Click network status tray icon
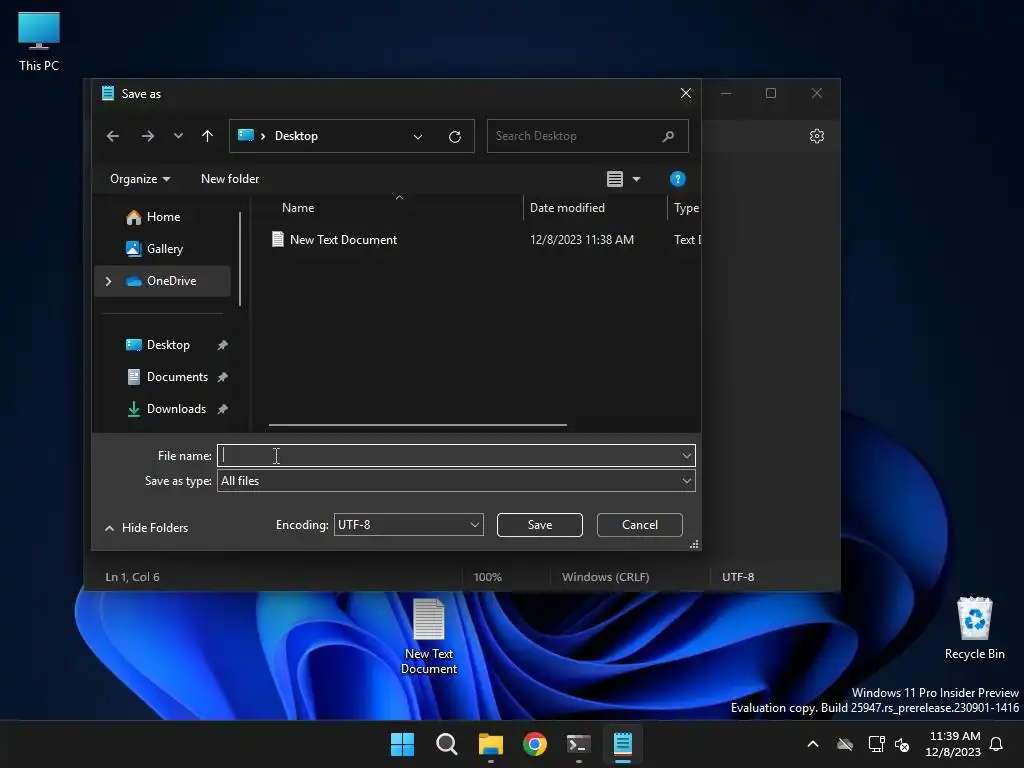1024x768 pixels. 876,744
